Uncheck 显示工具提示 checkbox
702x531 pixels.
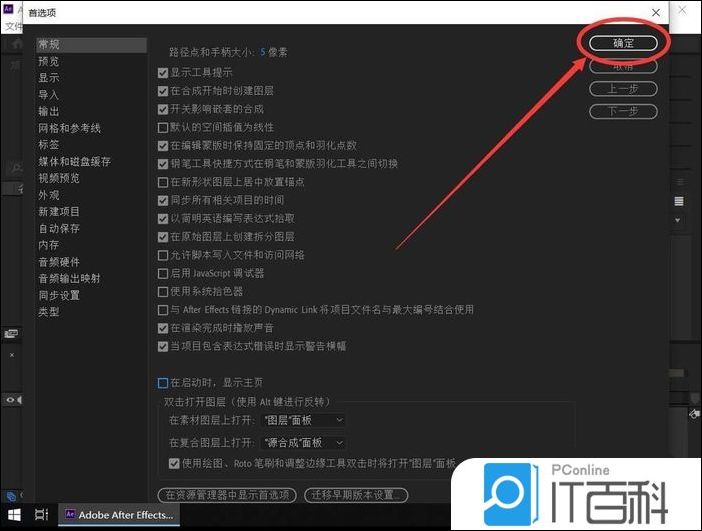pos(163,73)
